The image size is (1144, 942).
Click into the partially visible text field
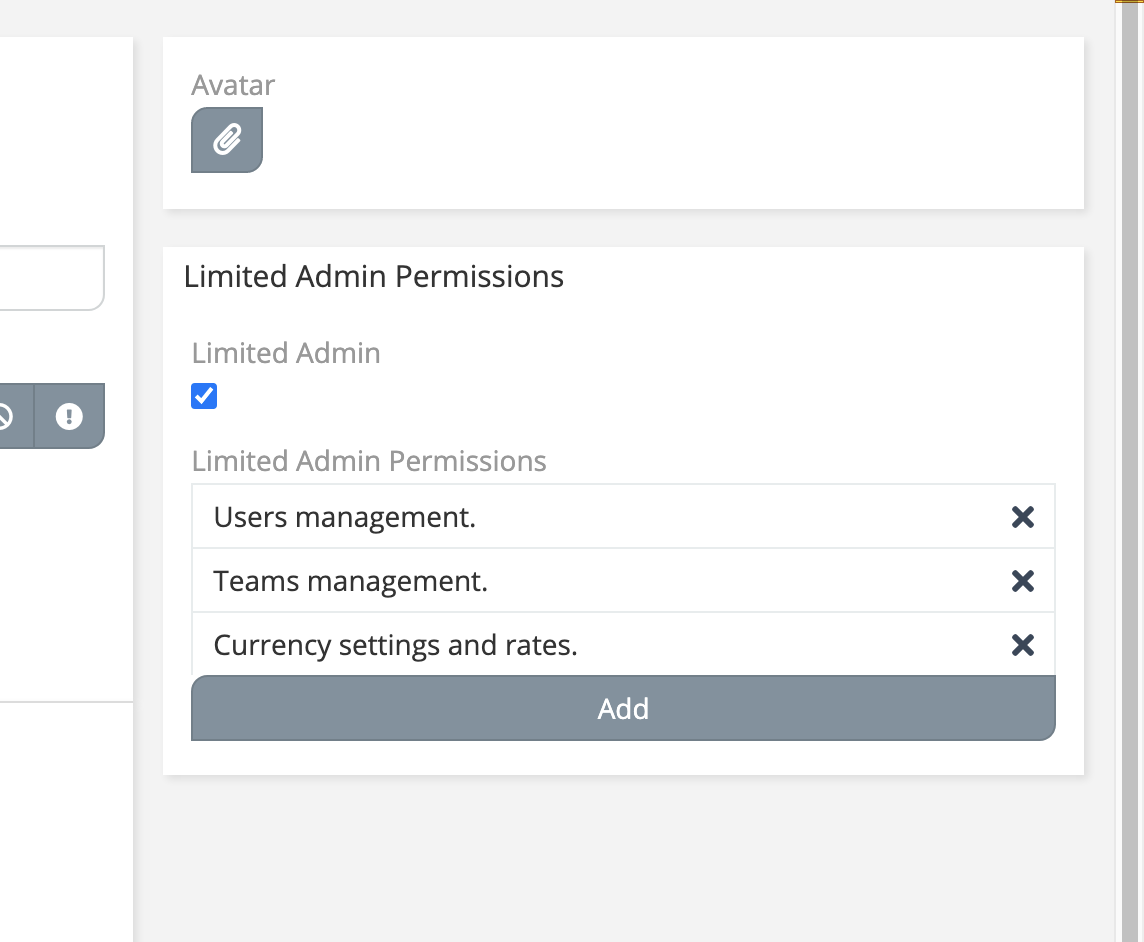pos(50,278)
